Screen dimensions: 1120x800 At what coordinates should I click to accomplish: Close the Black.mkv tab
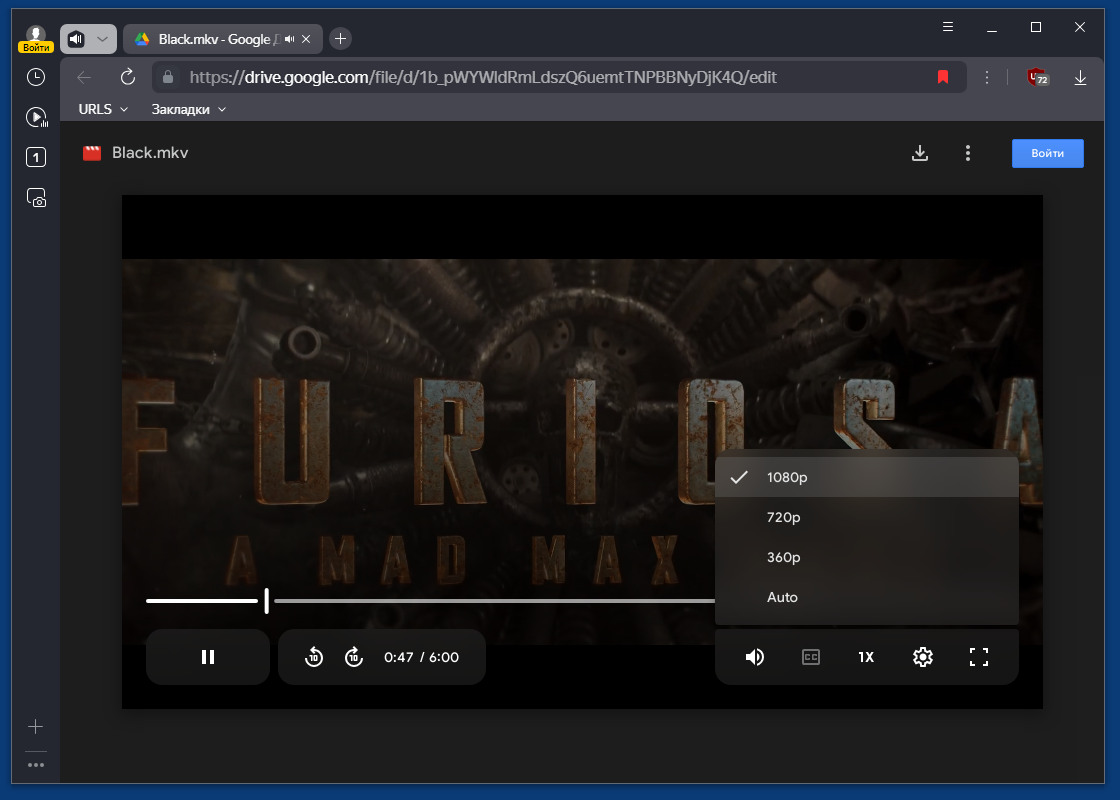[x=306, y=39]
